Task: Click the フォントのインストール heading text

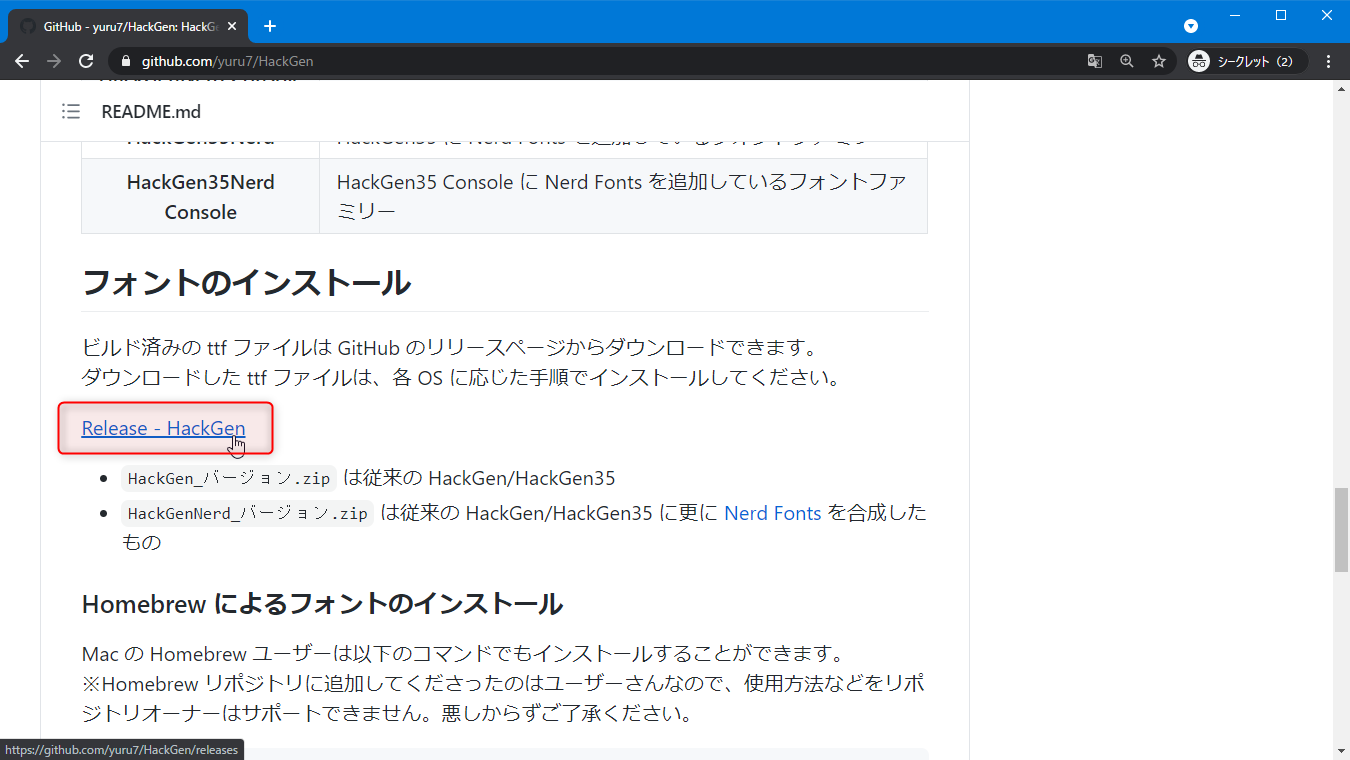Action: click(x=246, y=283)
